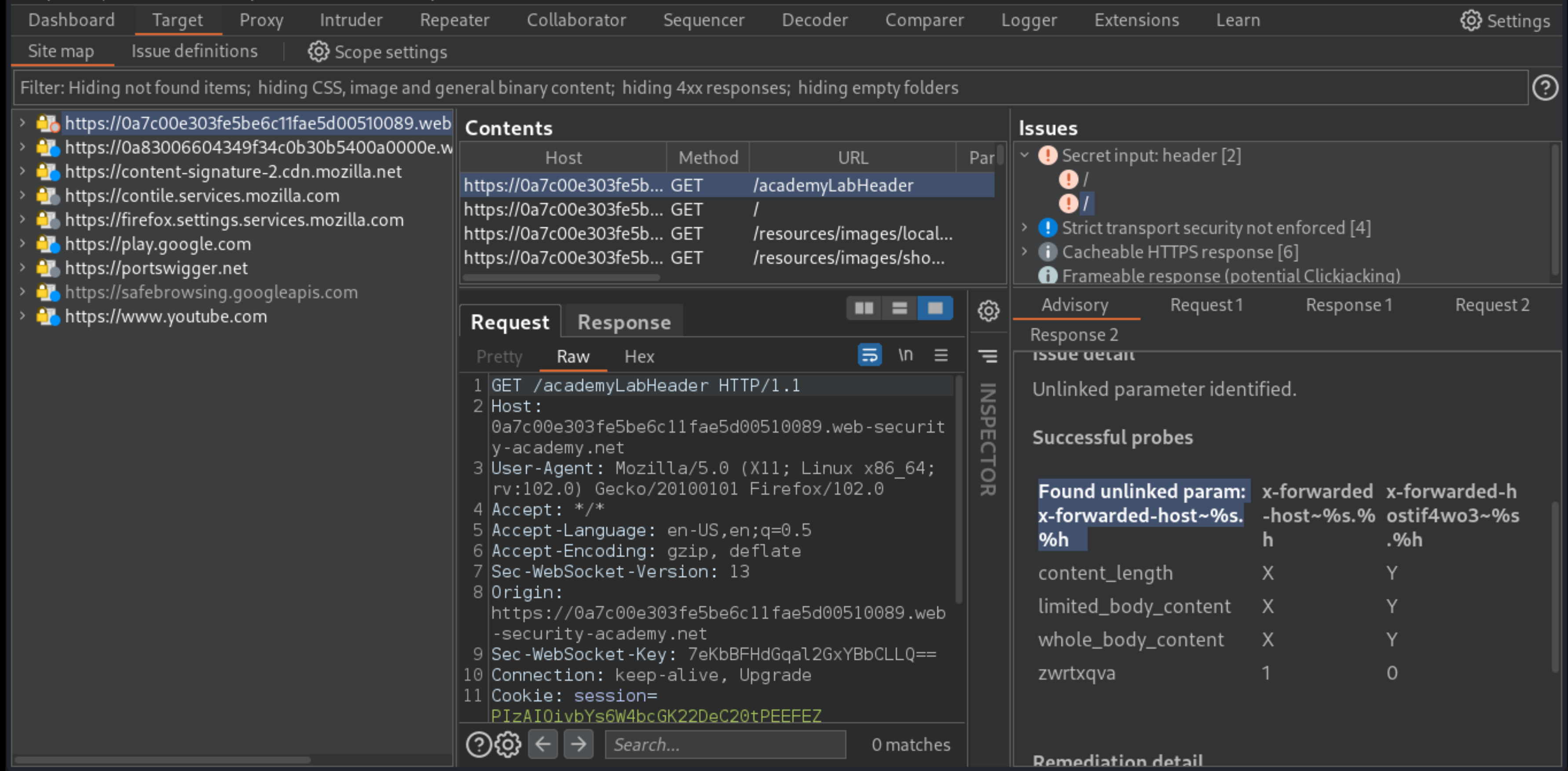Click the portswigger.net site icon
The height and width of the screenshot is (771, 1568).
point(48,268)
